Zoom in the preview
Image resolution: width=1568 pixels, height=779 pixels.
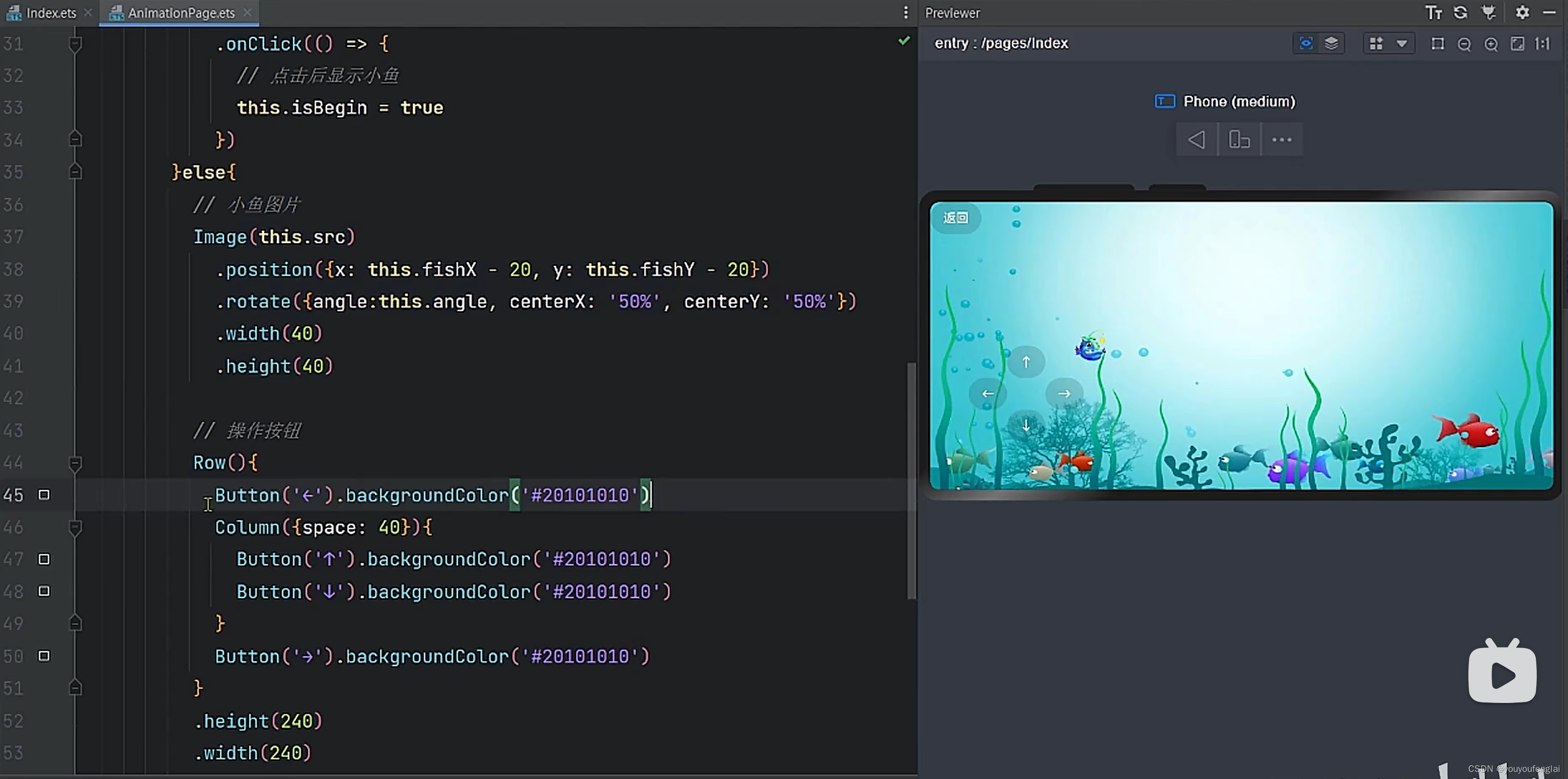tap(1490, 44)
